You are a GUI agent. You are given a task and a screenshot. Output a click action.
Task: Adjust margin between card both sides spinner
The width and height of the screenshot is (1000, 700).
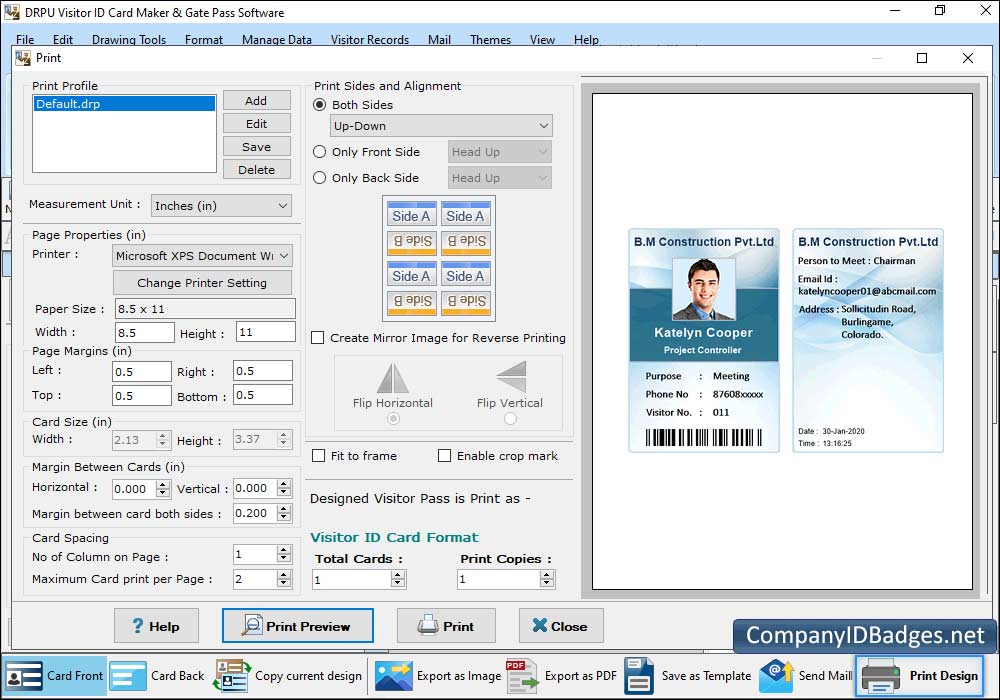coord(284,513)
